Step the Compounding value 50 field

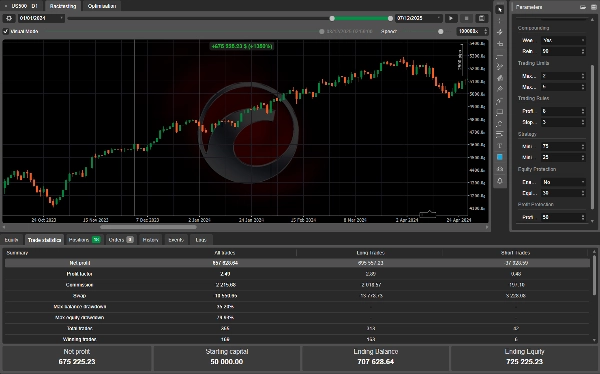[583, 51]
